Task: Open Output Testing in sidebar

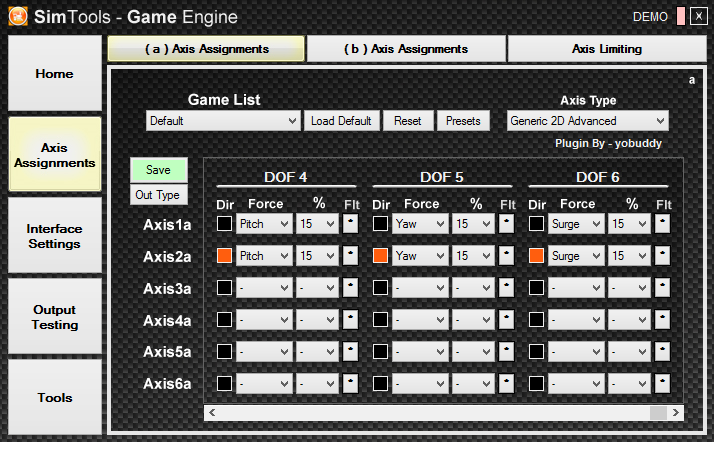Action: (x=55, y=317)
